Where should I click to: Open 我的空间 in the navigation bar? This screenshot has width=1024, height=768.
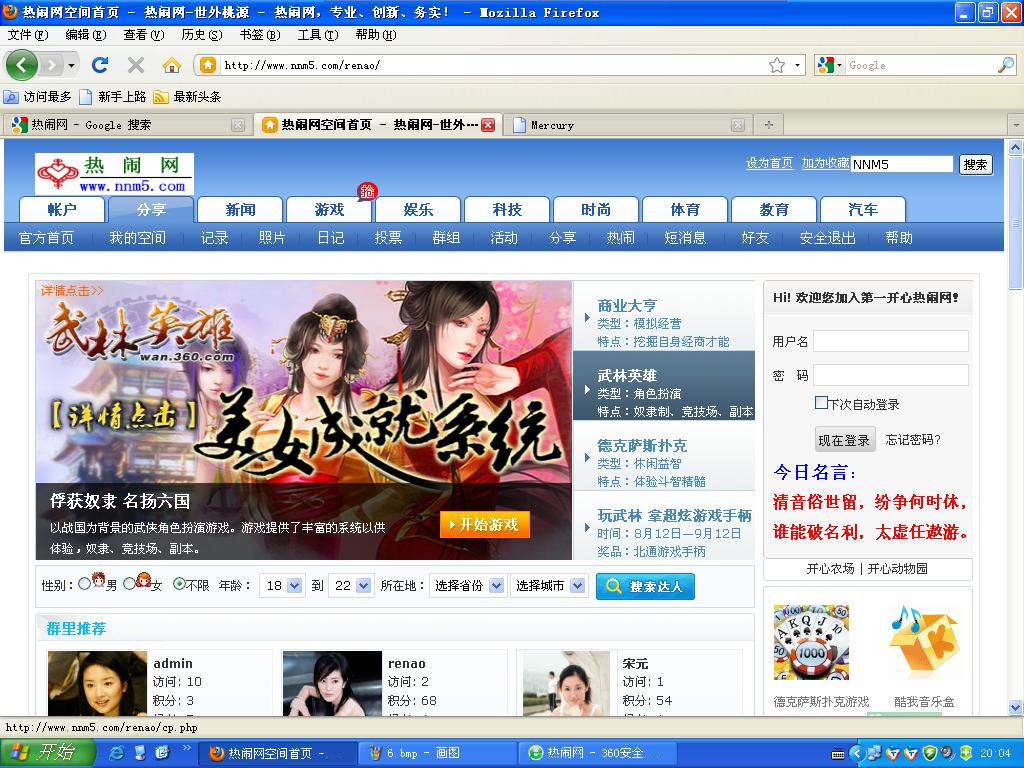pos(137,238)
